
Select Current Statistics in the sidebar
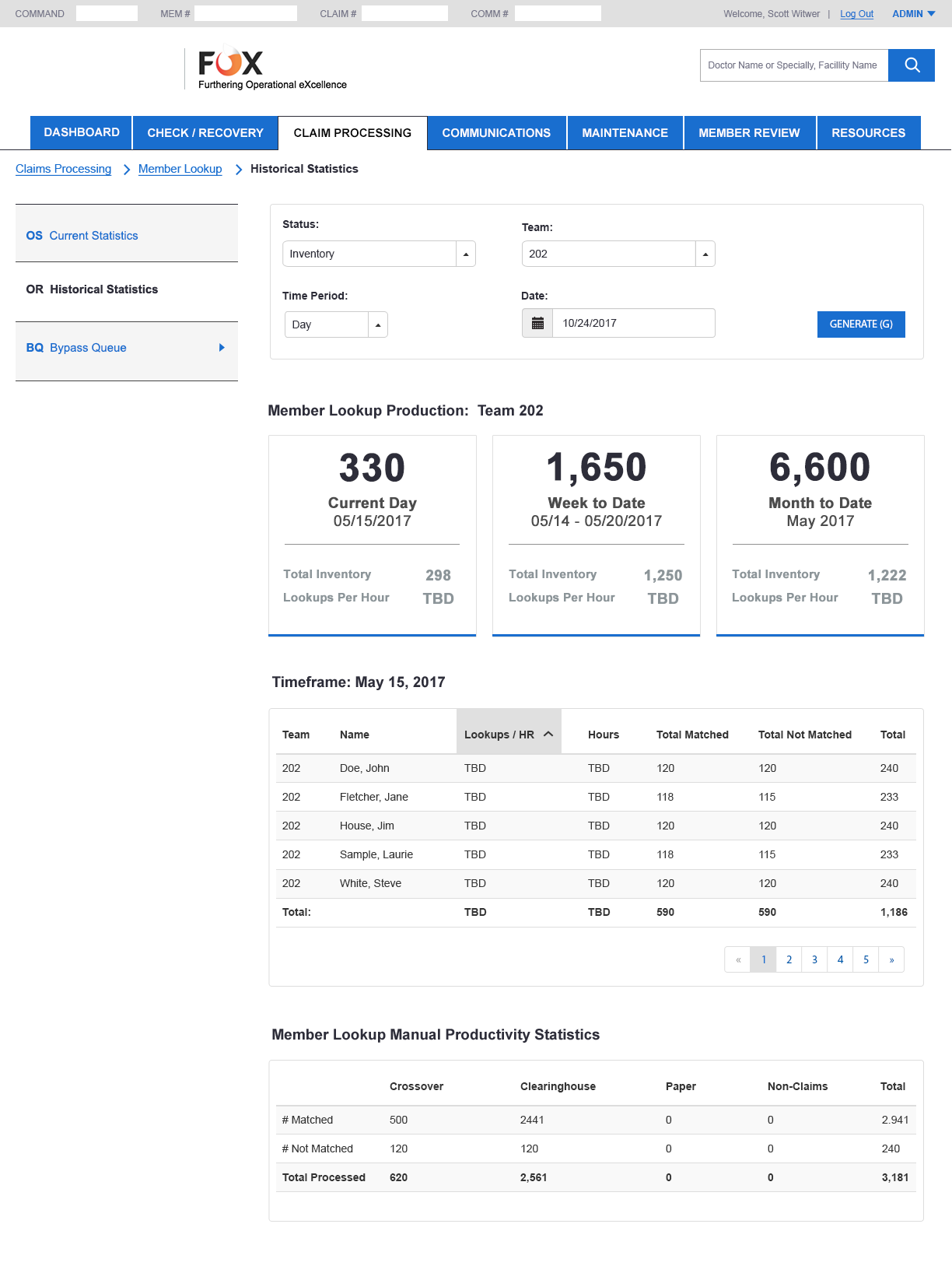coord(93,236)
